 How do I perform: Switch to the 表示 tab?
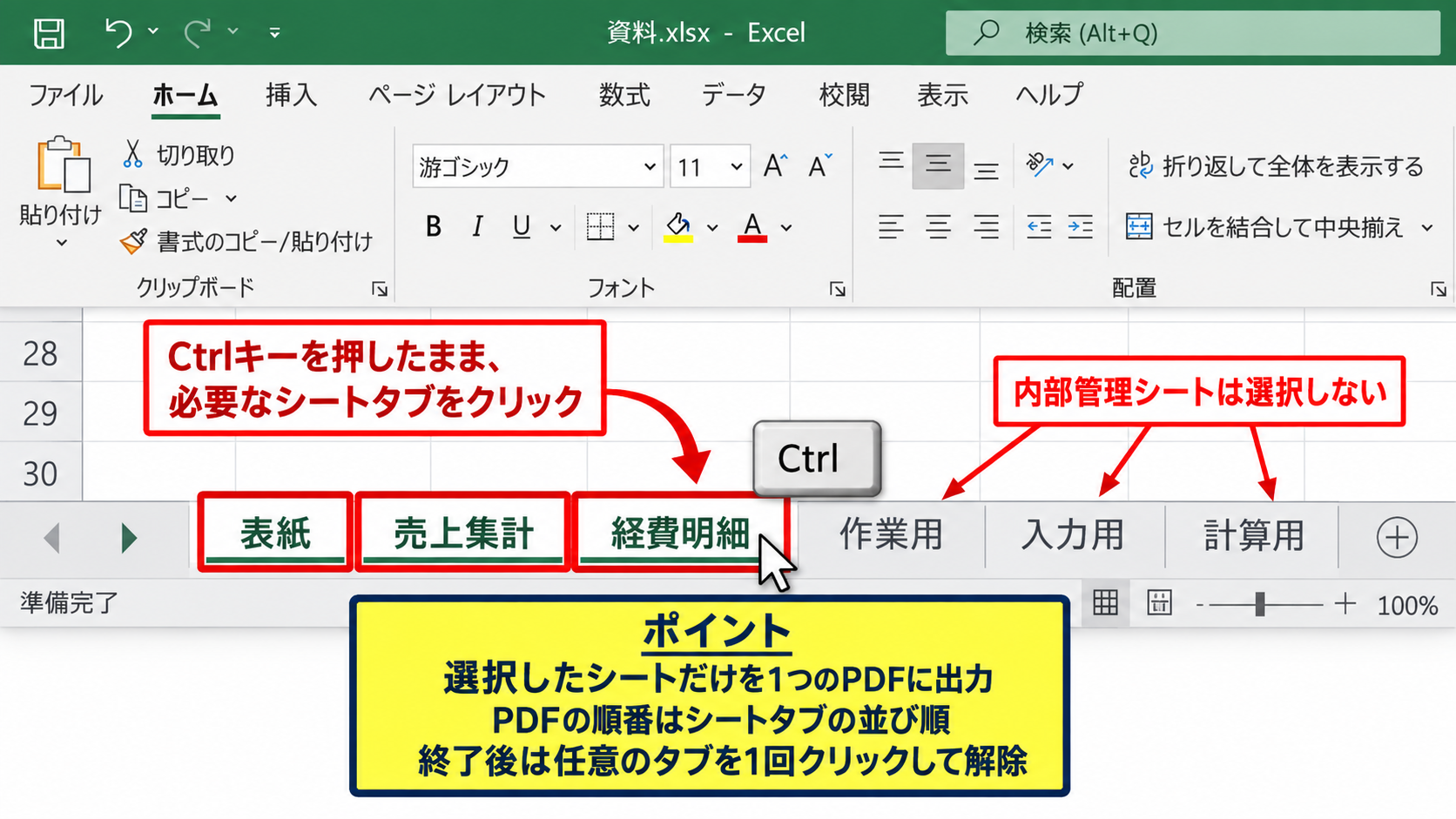(942, 94)
